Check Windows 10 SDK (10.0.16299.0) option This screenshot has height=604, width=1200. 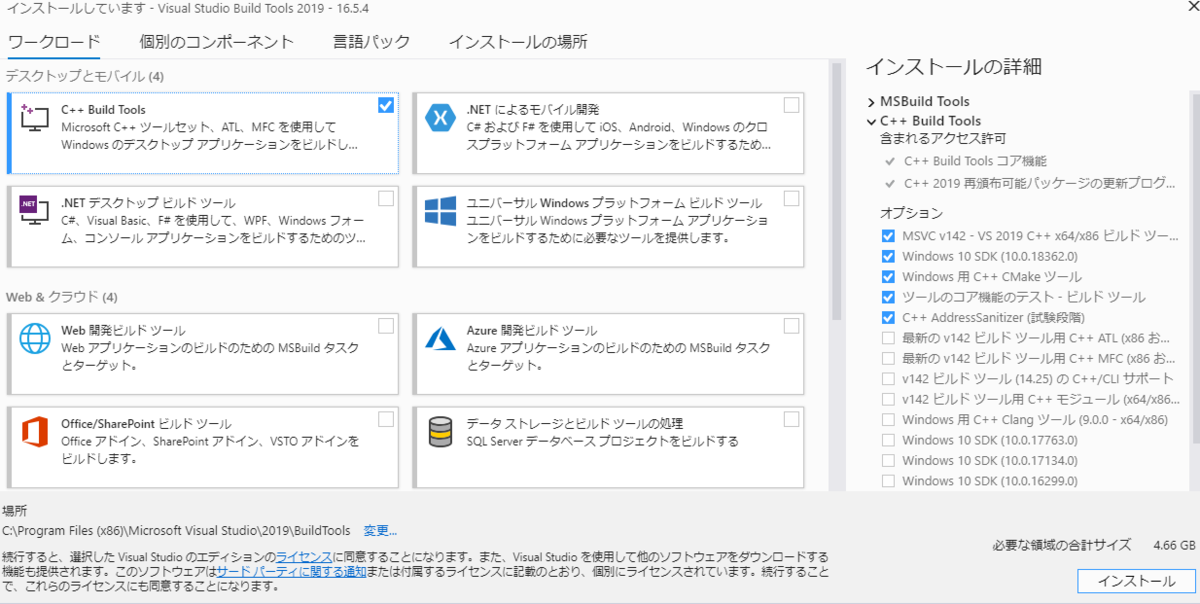point(888,481)
